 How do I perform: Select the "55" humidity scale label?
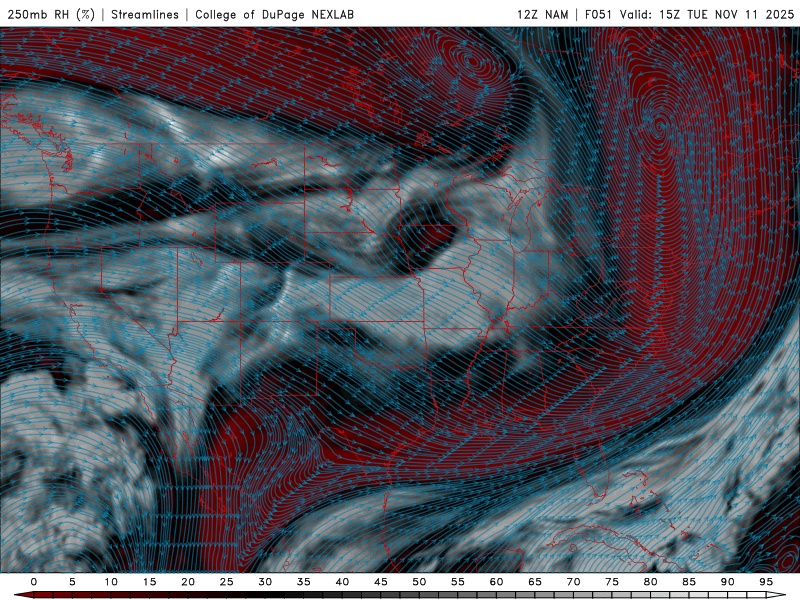457,582
